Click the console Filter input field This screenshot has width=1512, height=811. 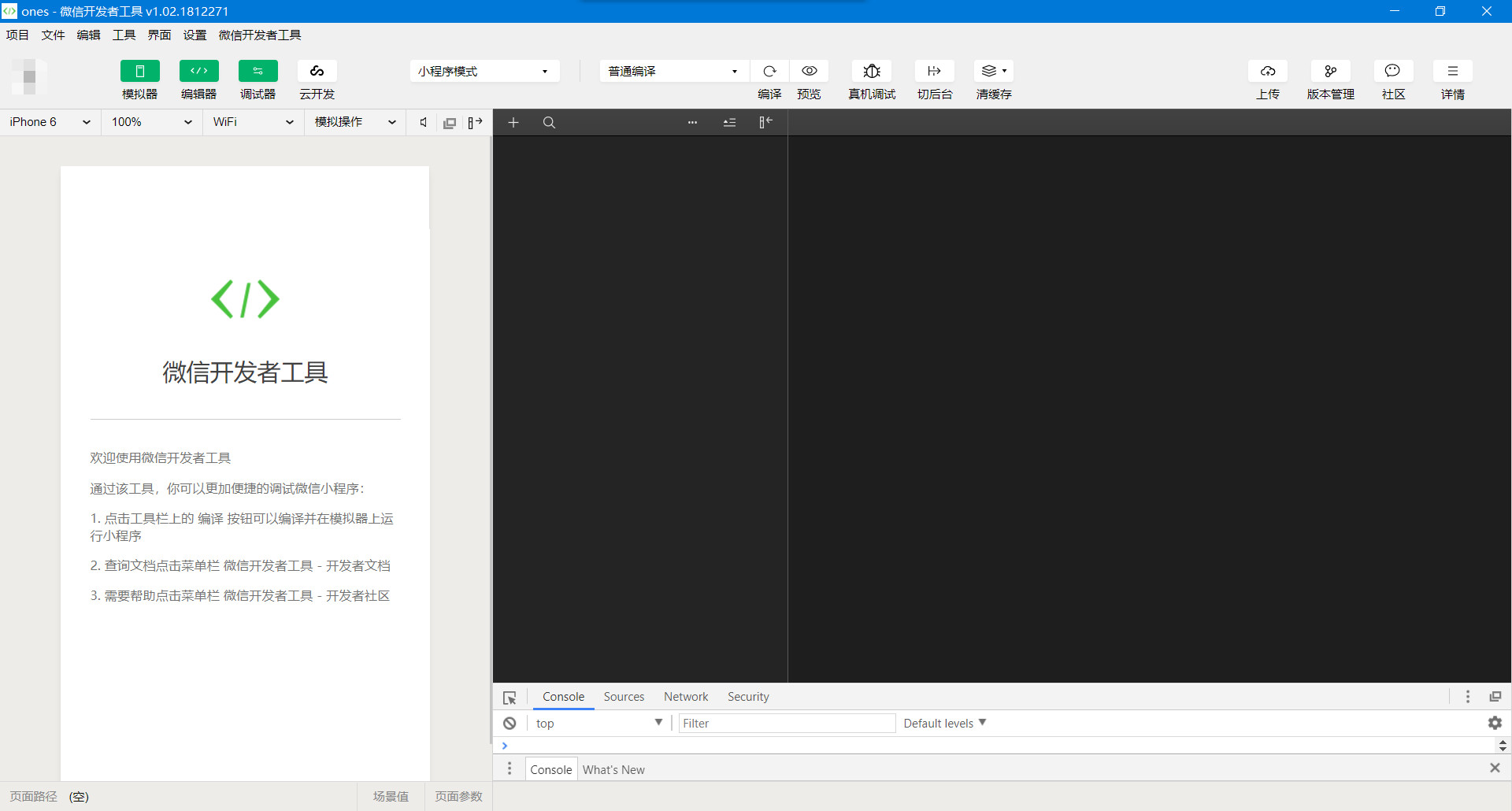(x=787, y=724)
